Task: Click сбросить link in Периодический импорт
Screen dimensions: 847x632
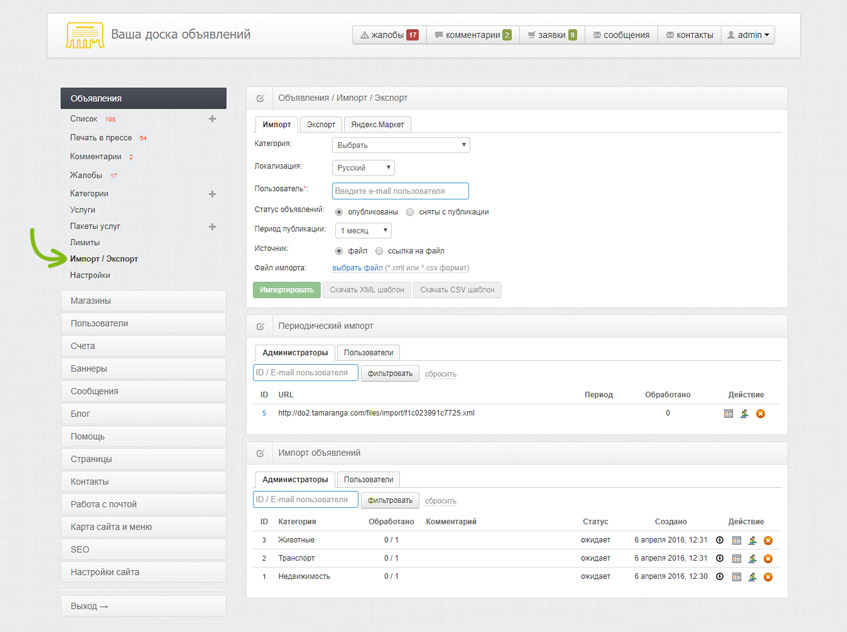Action: click(x=441, y=374)
